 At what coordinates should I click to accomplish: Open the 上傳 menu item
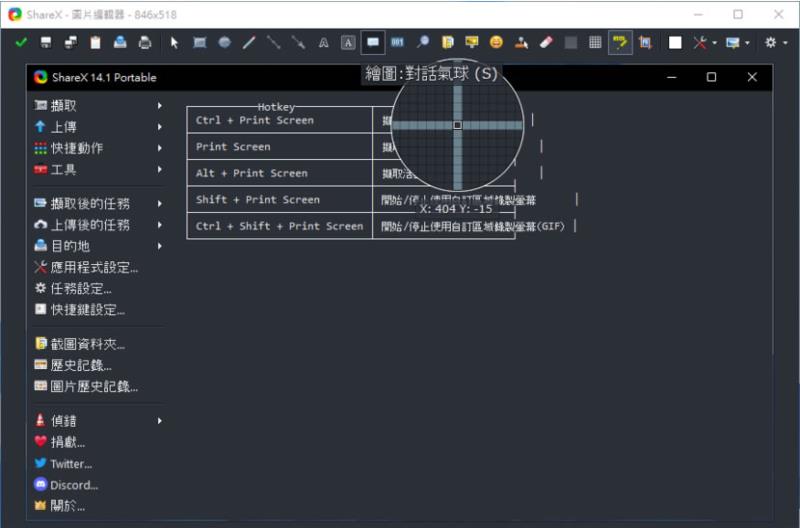point(98,127)
